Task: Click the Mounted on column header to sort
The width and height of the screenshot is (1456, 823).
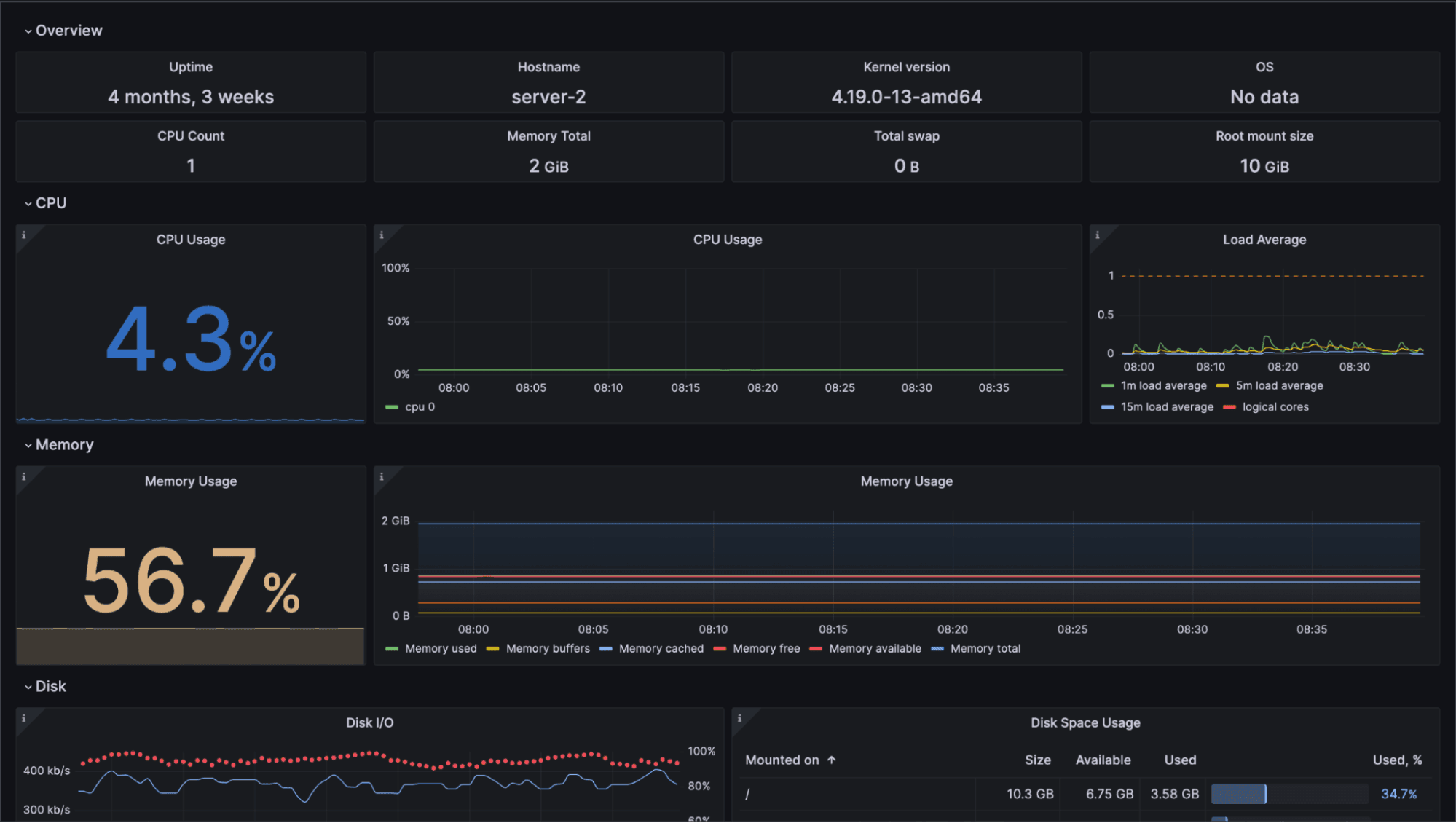Action: (782, 760)
